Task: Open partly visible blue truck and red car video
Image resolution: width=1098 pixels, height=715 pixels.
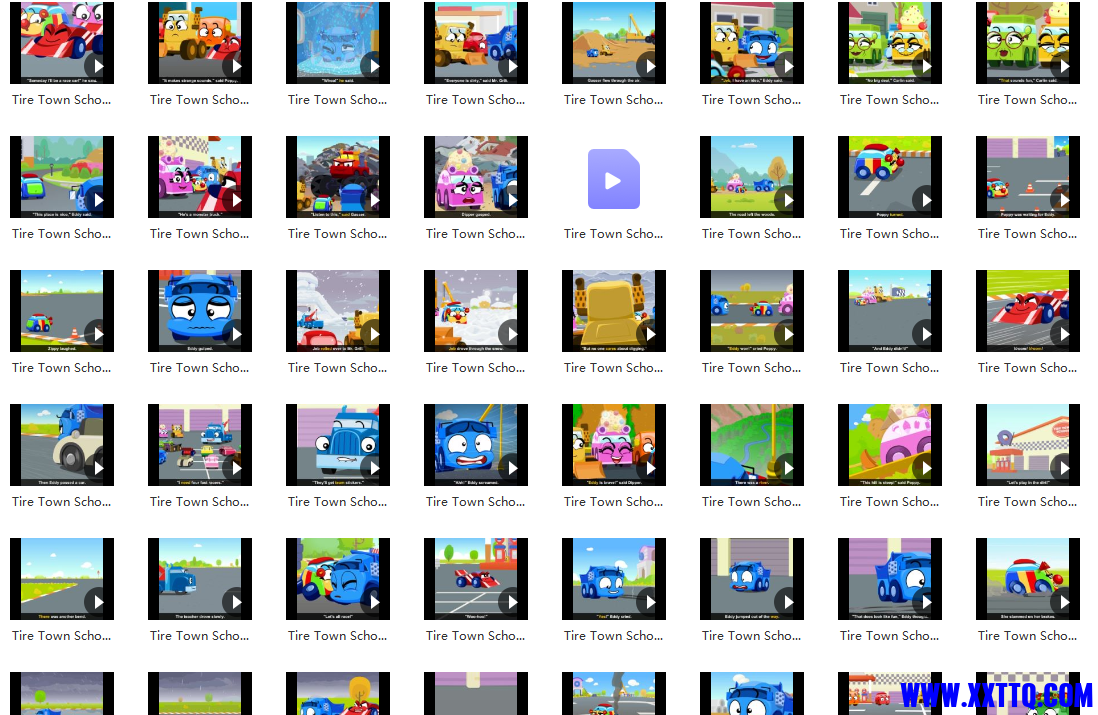Action: click(338, 693)
